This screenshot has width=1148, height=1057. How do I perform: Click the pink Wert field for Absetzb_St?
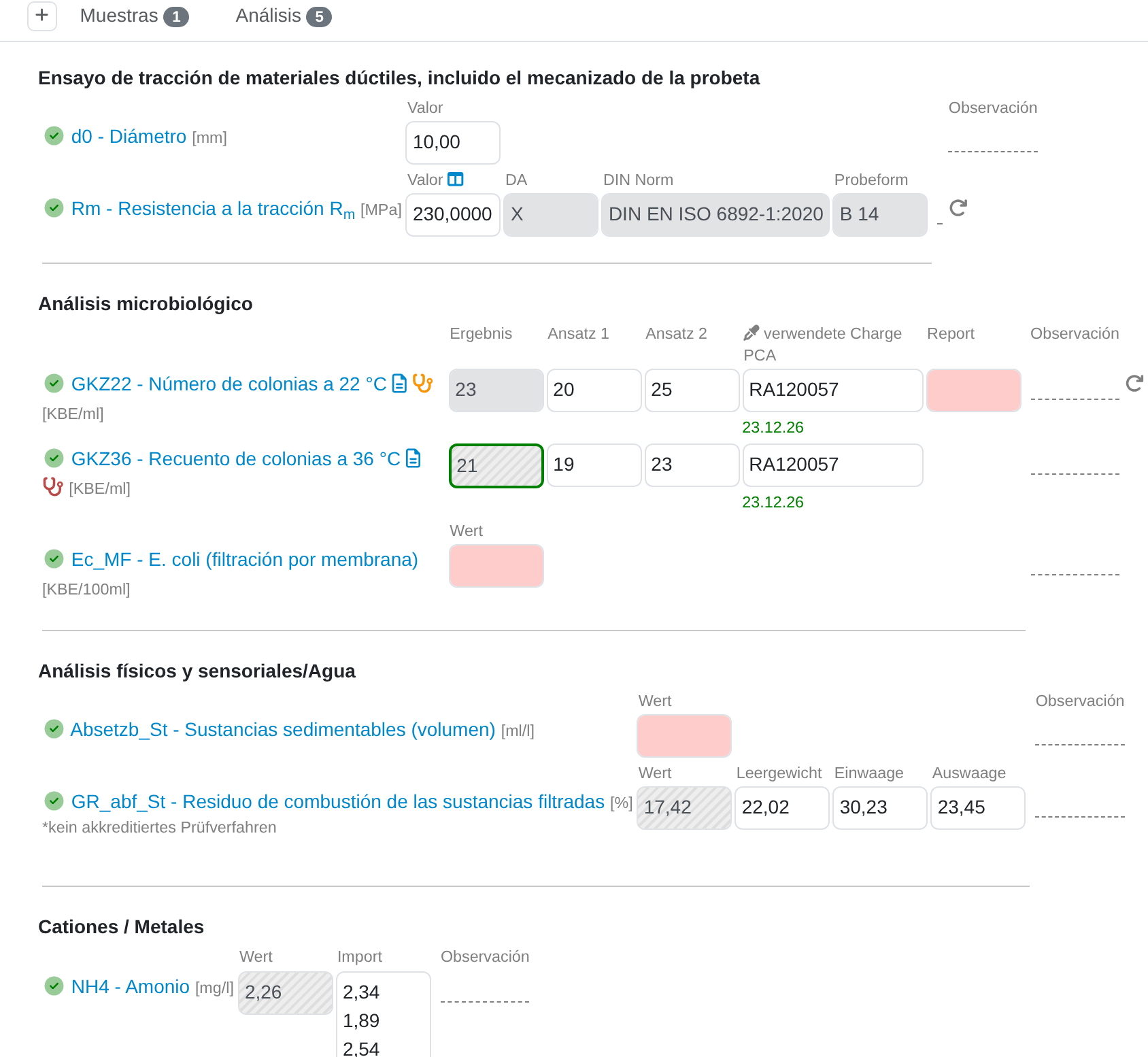click(x=684, y=736)
